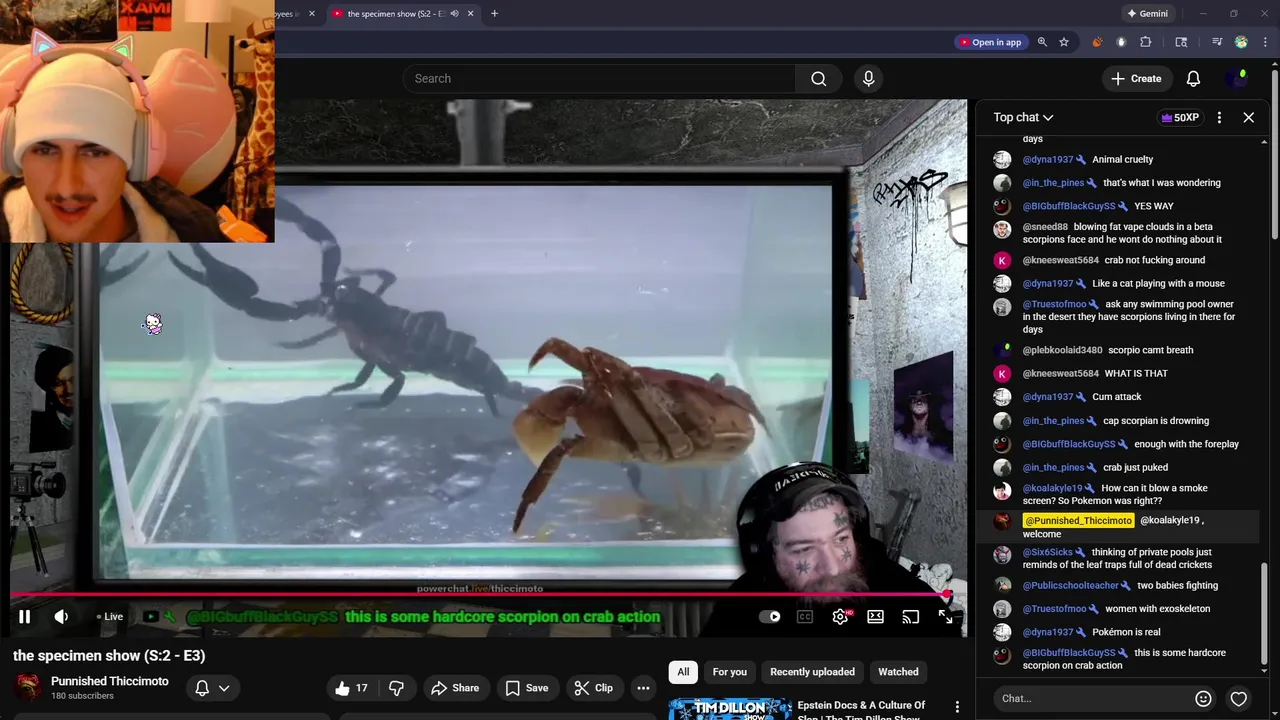
Task: Switch to theater mode view
Action: point(875,617)
